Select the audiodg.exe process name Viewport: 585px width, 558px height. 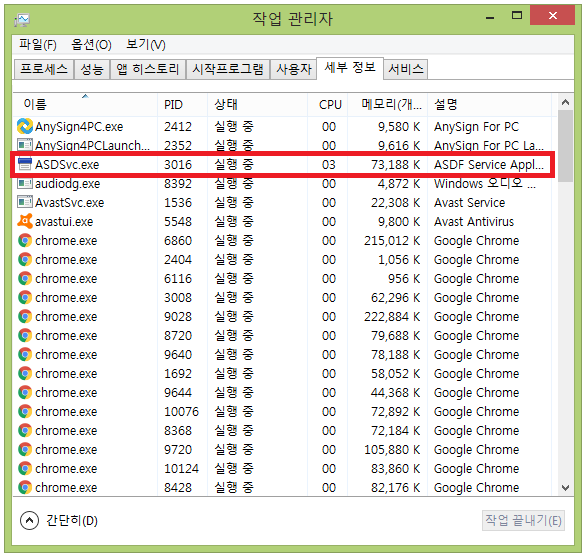tap(68, 184)
